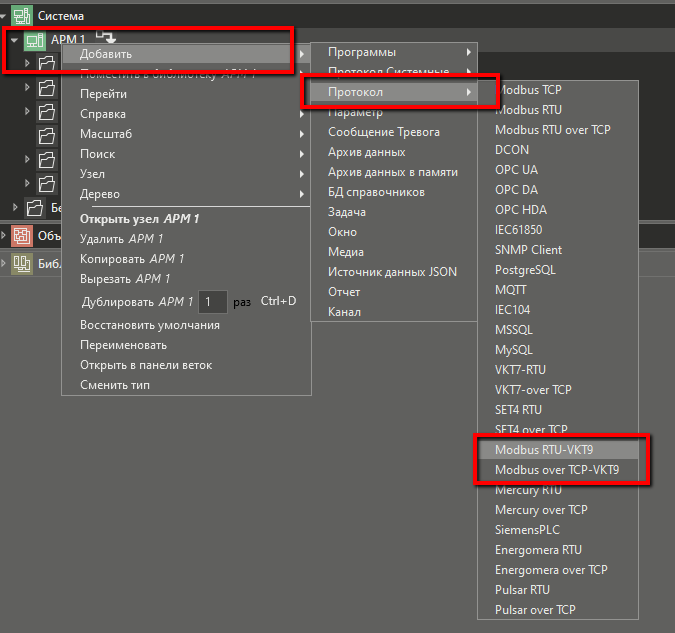The image size is (675, 633).
Task: Click the link arrow icon next to АРМ 1
Action: pos(102,38)
